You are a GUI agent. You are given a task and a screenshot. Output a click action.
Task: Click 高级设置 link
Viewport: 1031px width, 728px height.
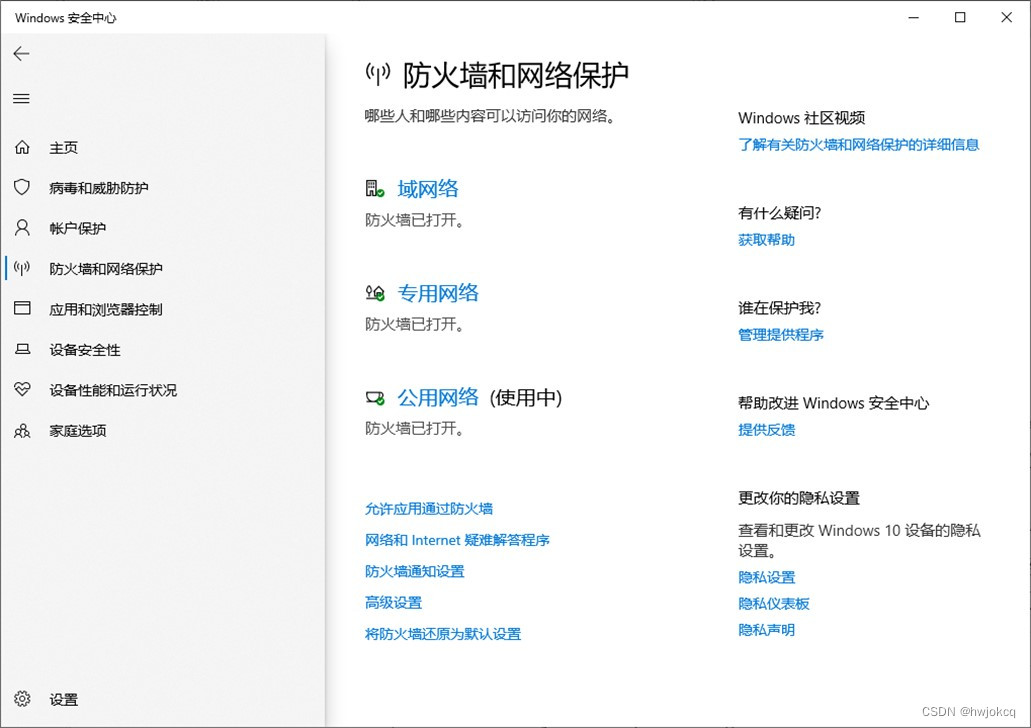[393, 602]
